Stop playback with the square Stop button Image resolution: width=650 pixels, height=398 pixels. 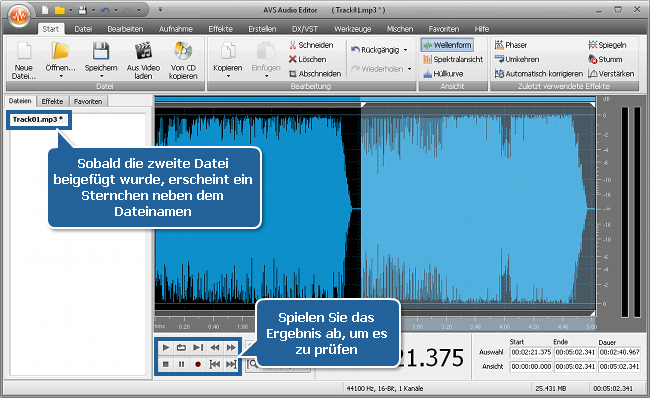166,364
